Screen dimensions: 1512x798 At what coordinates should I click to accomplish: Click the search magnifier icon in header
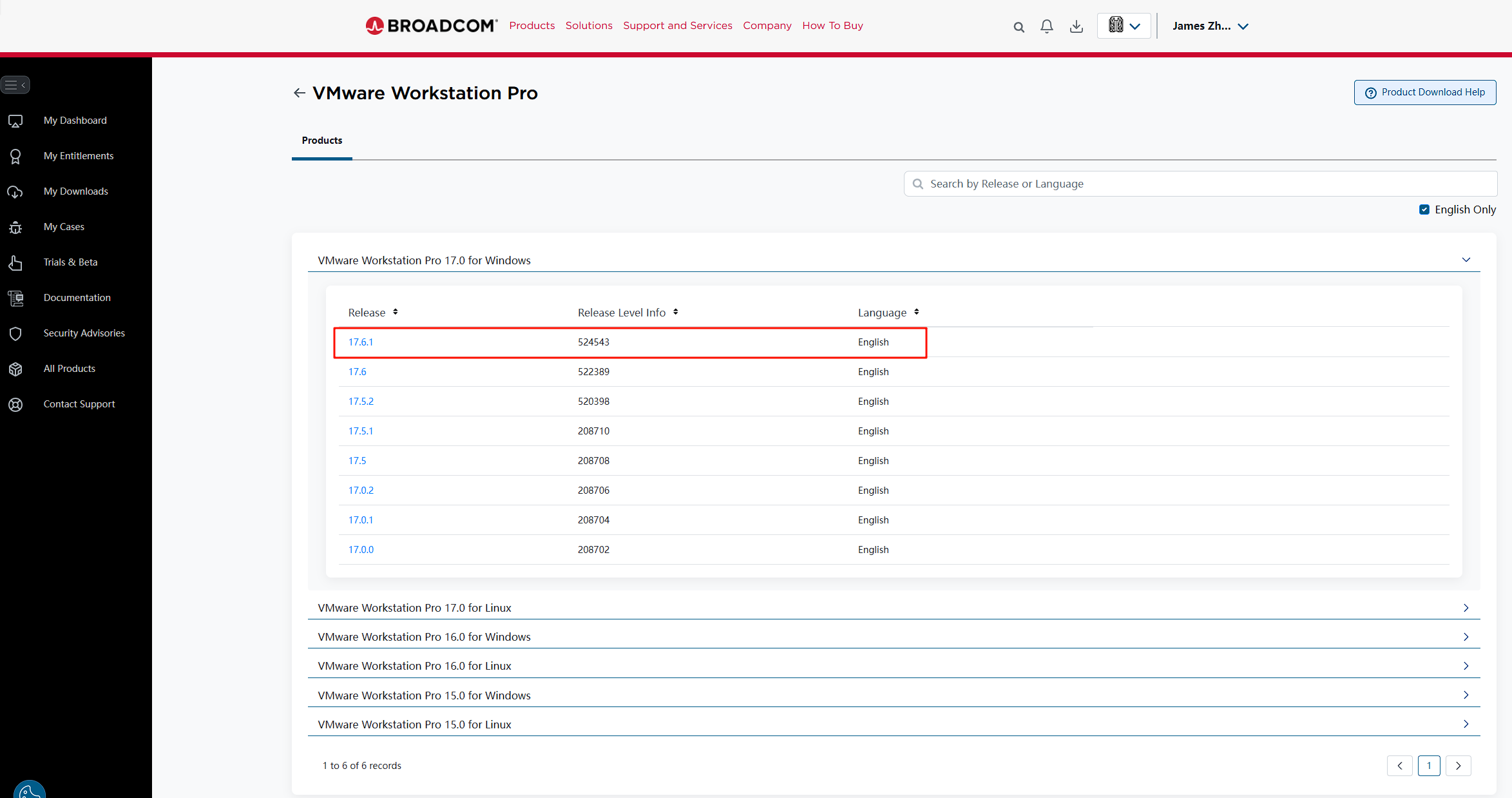point(1019,27)
